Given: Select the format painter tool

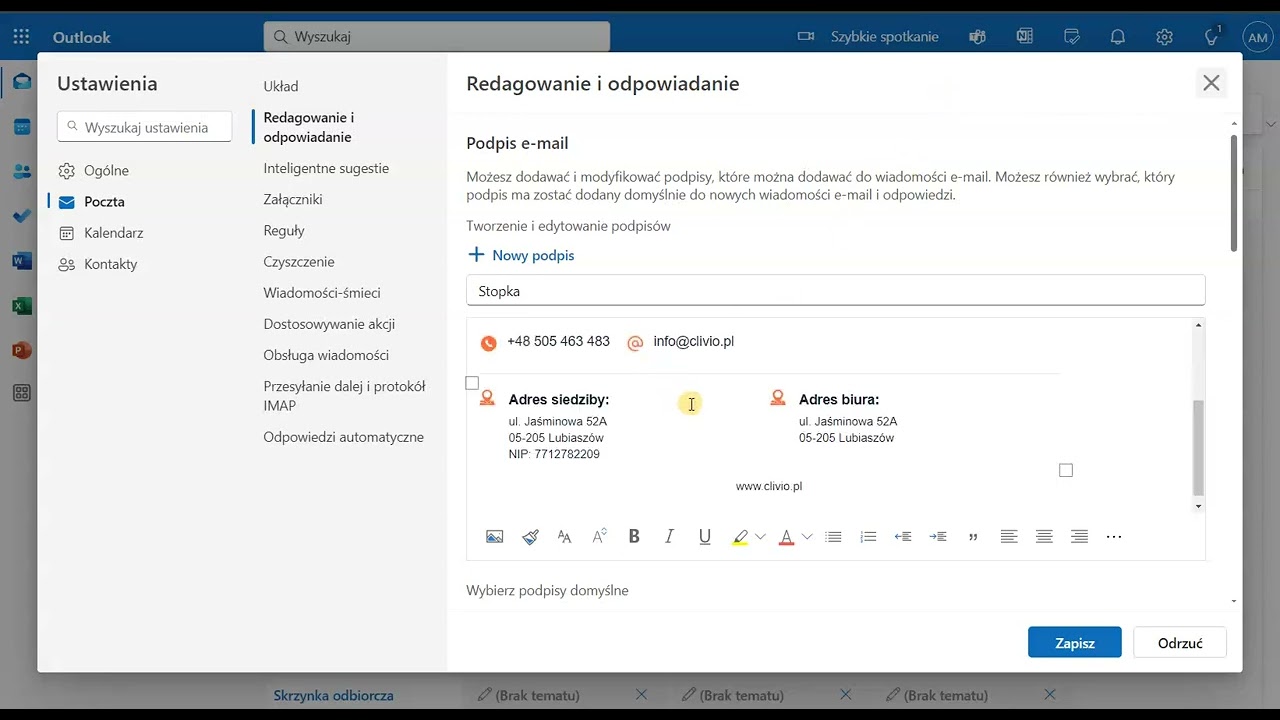Looking at the screenshot, I should tap(530, 537).
